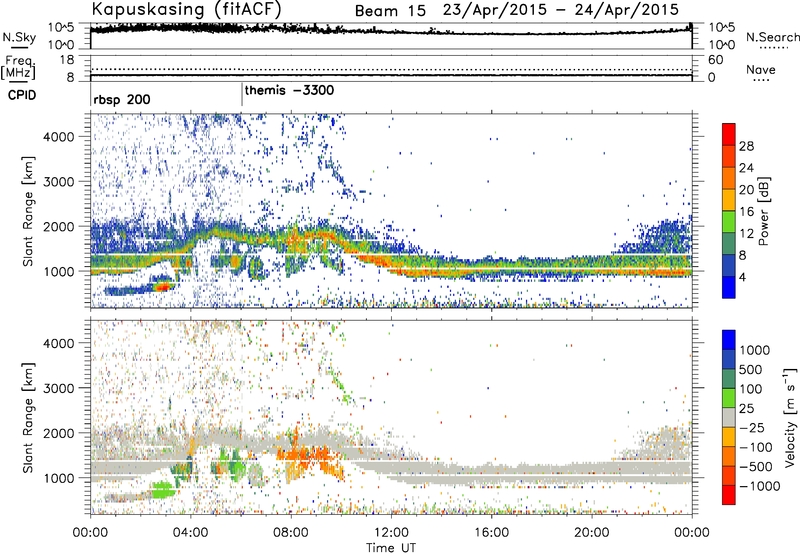800x554 pixels.
Task: Click the "60" tick on the Nave axis
Action: coord(716,60)
